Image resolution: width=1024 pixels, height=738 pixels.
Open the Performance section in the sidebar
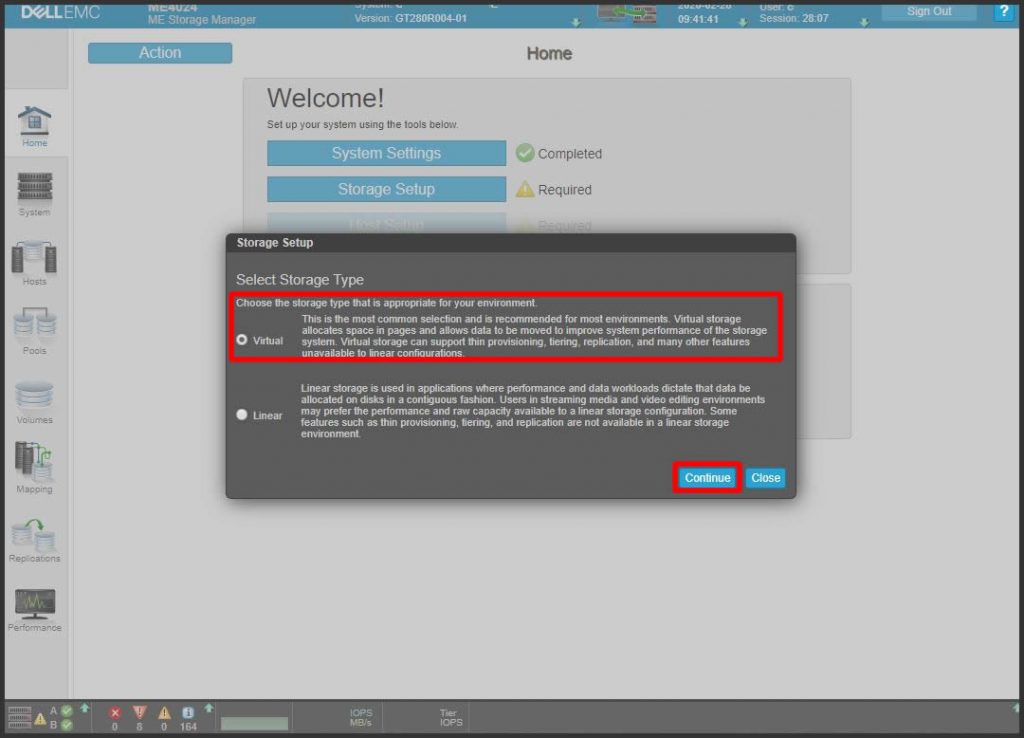click(35, 610)
